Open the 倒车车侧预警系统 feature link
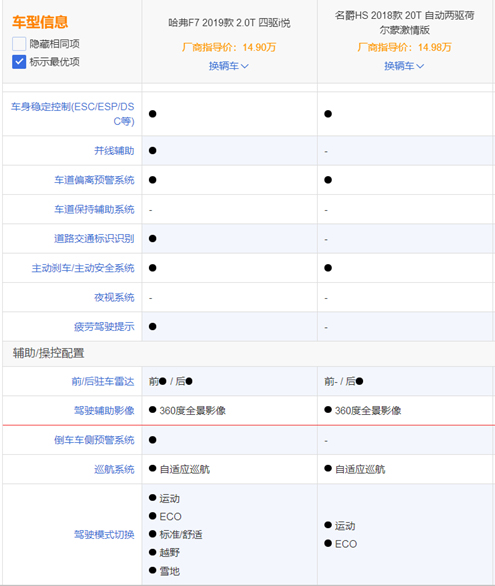Viewport: 495px width, 586px height. [94, 440]
